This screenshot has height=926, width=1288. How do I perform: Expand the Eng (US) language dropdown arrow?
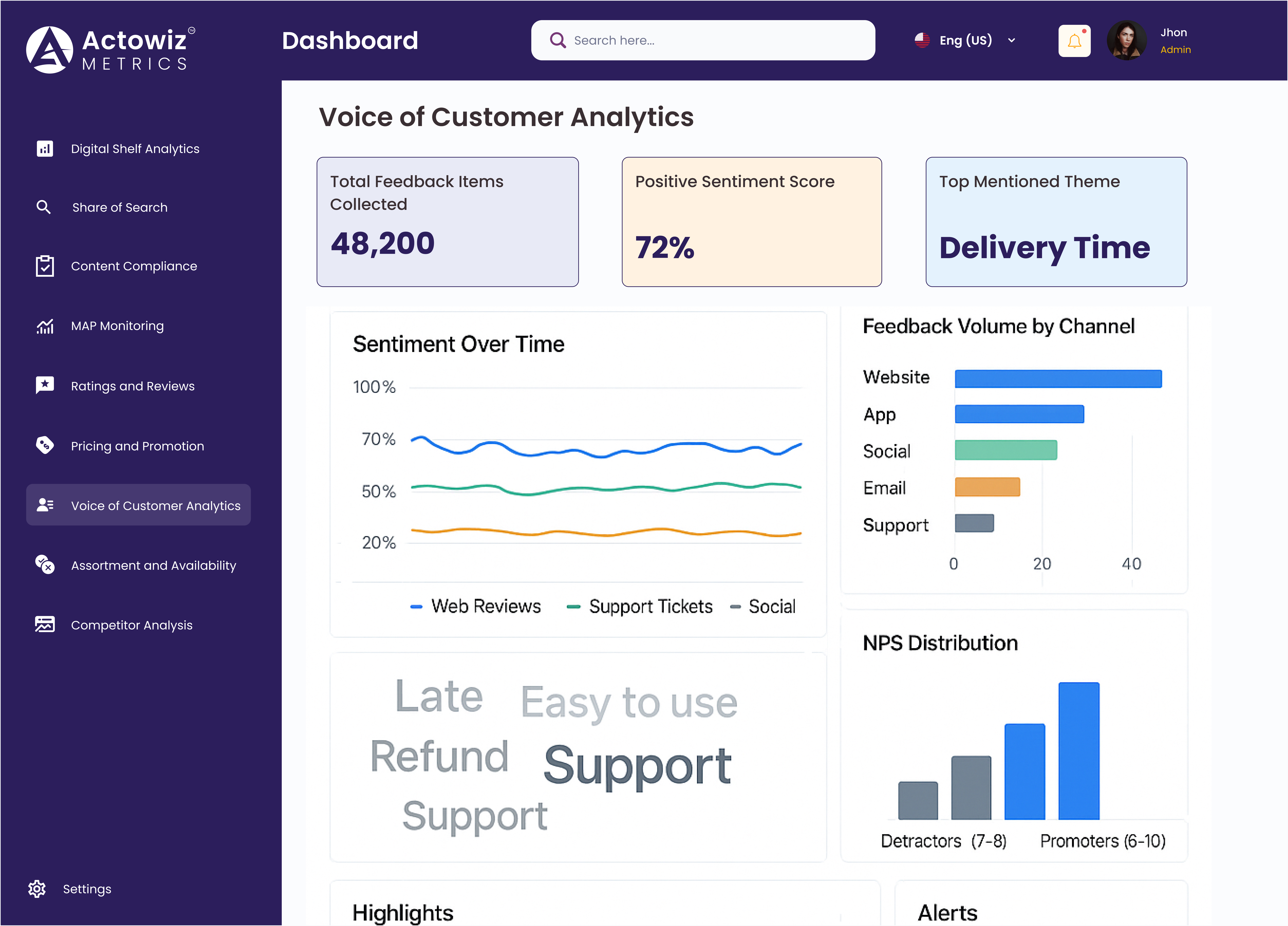click(x=1011, y=40)
